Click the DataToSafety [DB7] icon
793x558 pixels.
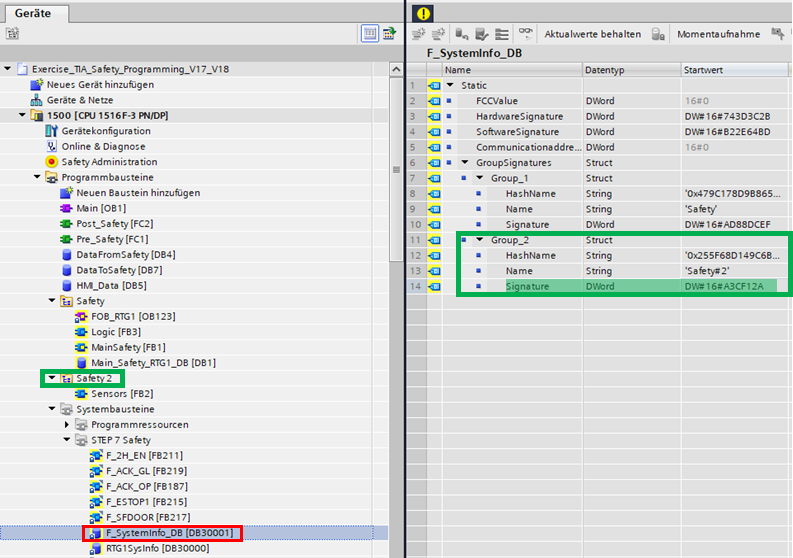[66, 270]
